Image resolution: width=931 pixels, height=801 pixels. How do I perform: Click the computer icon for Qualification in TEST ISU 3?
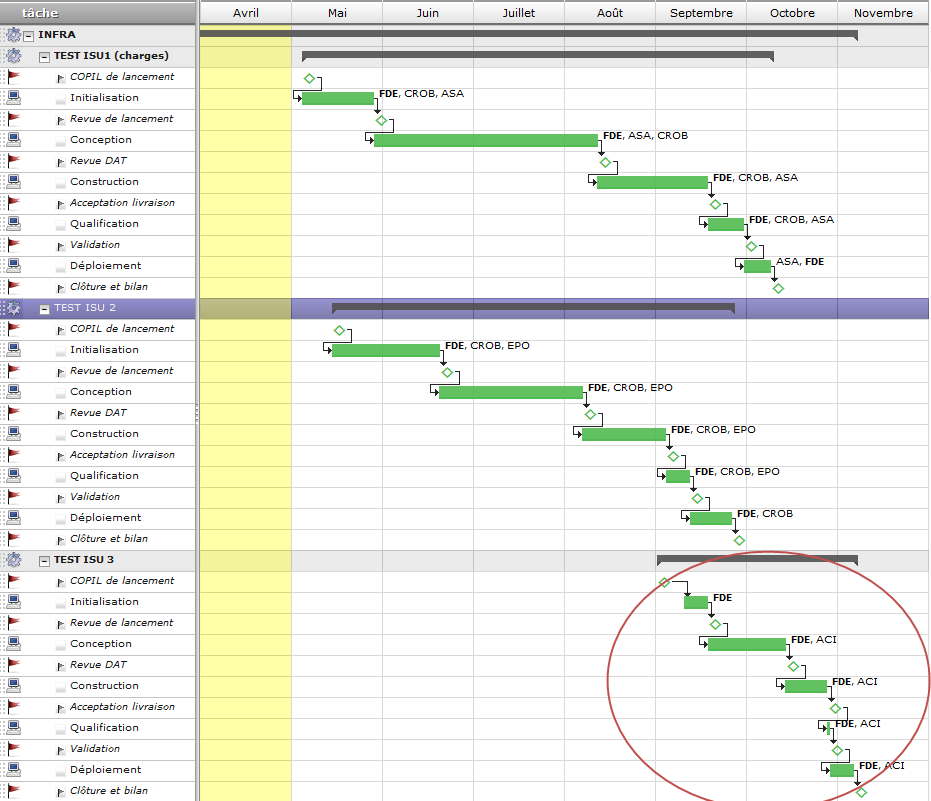14,728
